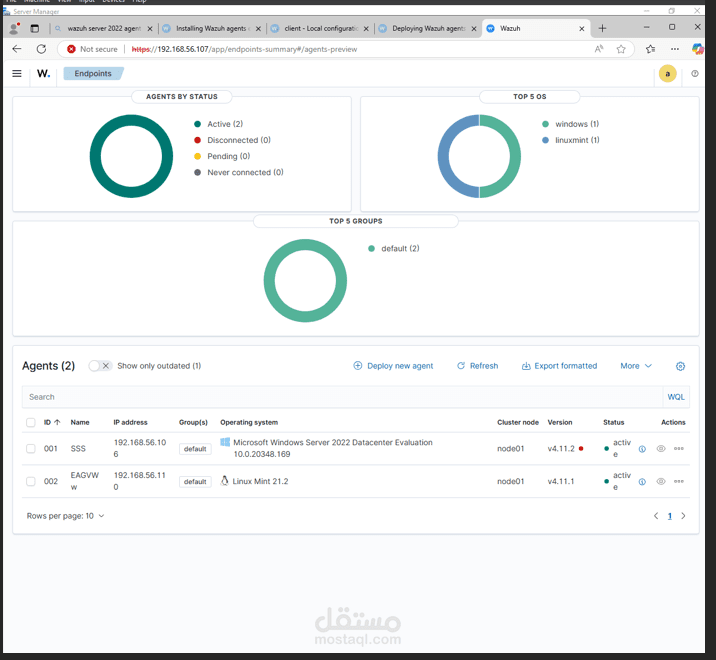The image size is (716, 660).
Task: Open the browser Favorites list icon
Action: [x=651, y=49]
